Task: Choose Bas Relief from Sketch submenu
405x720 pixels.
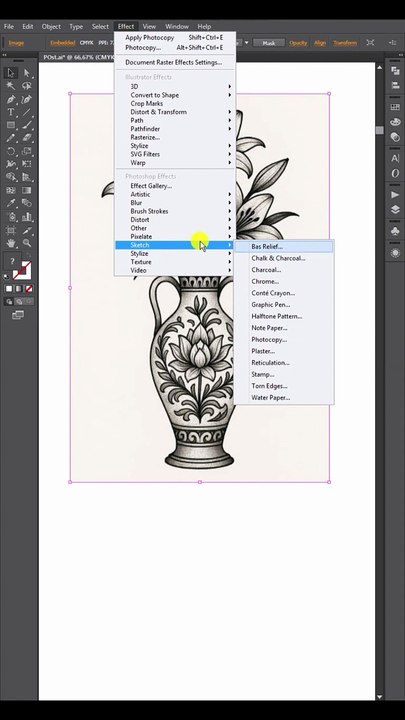Action: click(284, 247)
